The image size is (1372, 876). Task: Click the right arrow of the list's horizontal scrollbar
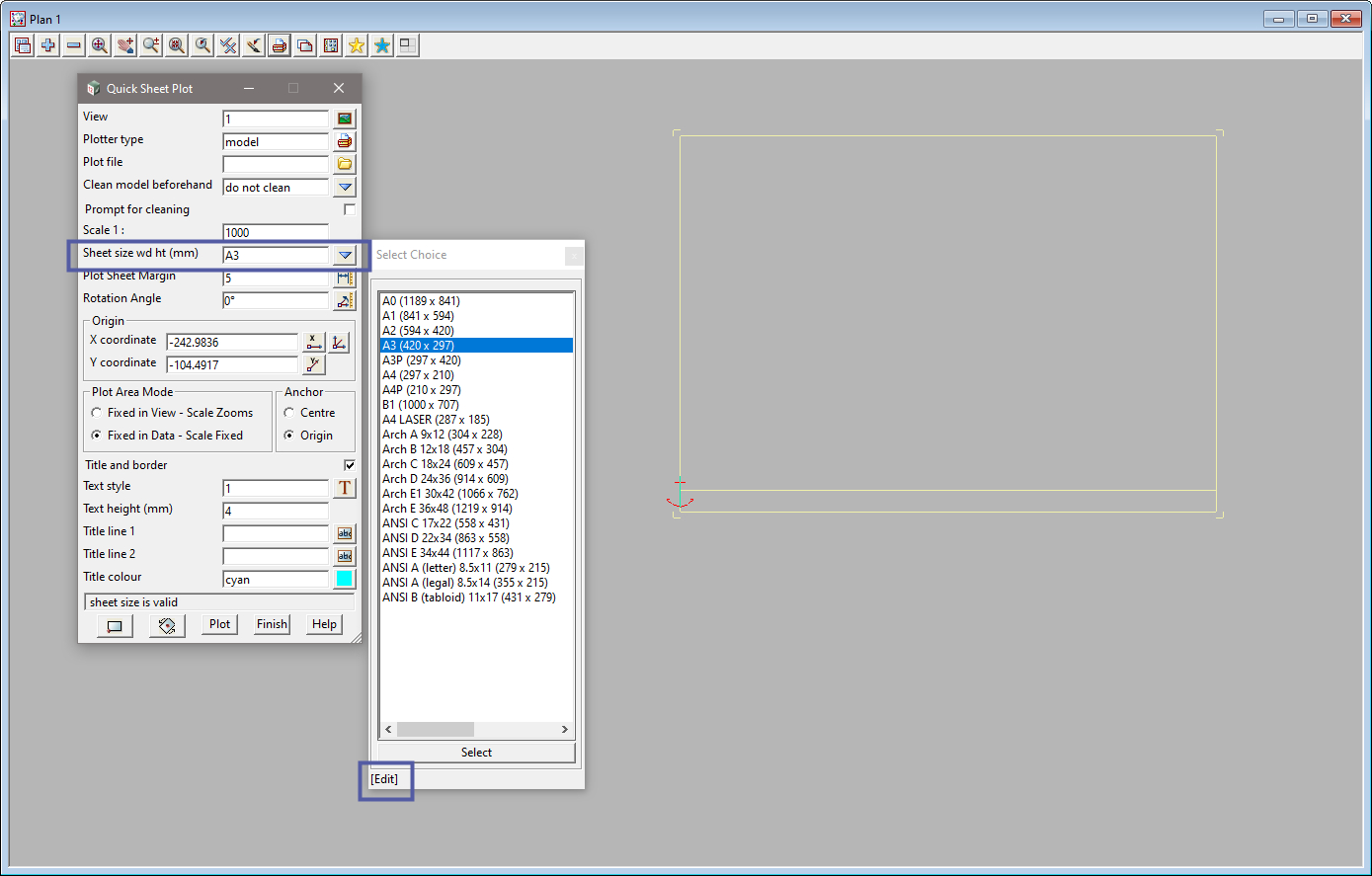[565, 730]
